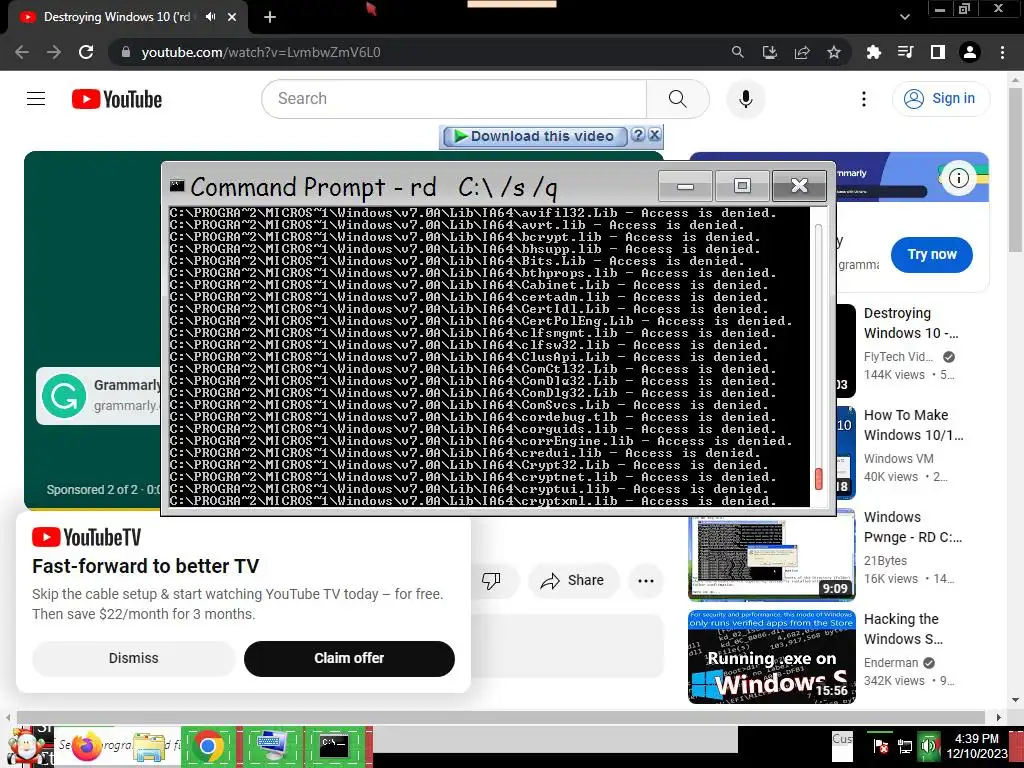1024x768 pixels.
Task: Click the Claim offer button
Action: click(x=349, y=658)
